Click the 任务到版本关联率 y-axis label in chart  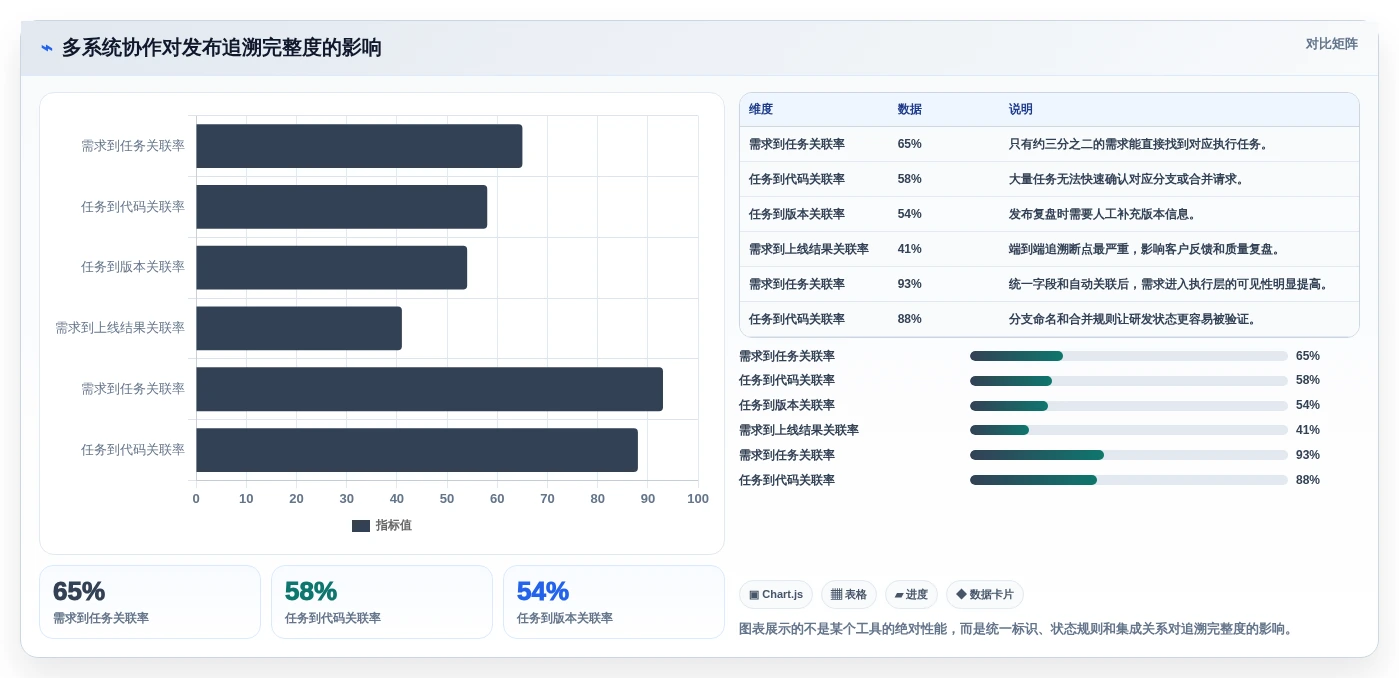[133, 267]
